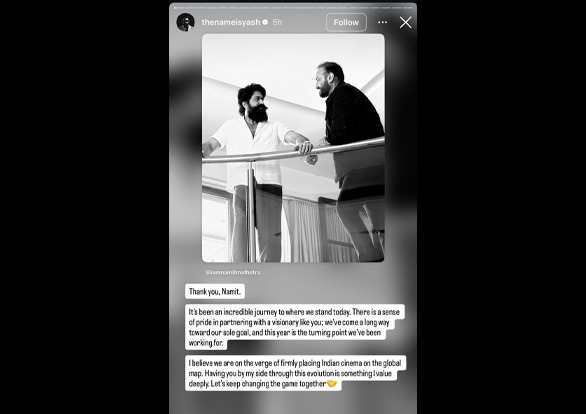Tap the @iamnamitmalhotra mention under the photo
Image resolution: width=586 pixels, height=414 pixels.
point(233,272)
